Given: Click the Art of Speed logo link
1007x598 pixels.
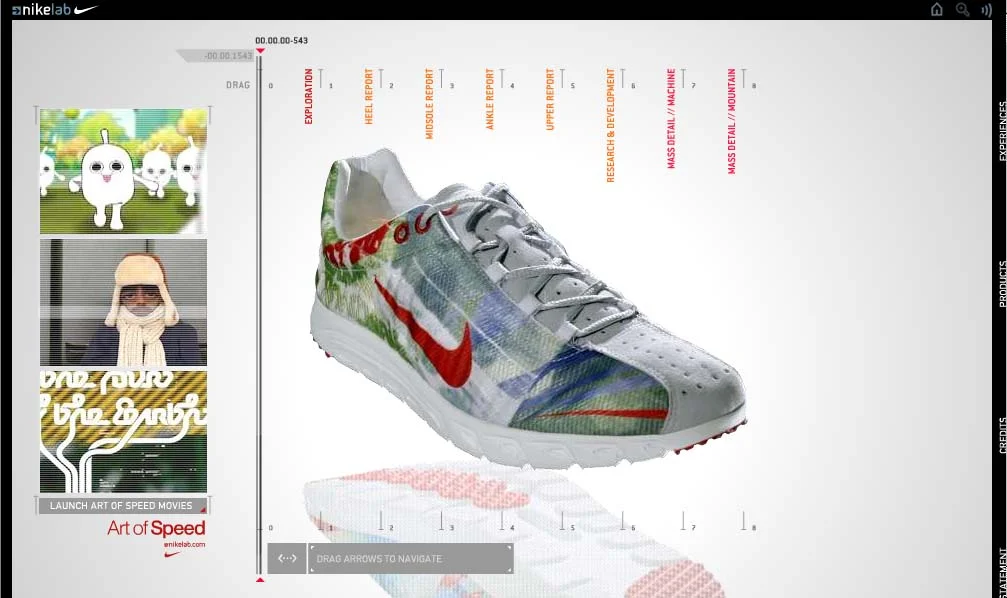Looking at the screenshot, I should point(156,528).
